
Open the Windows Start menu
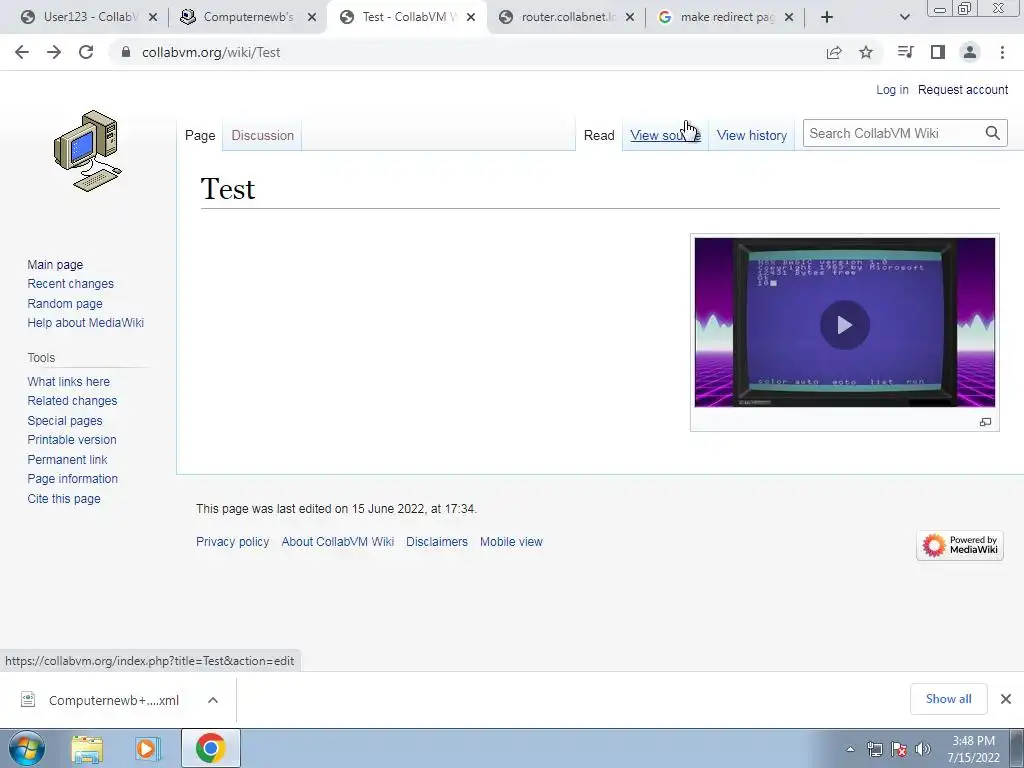click(27, 748)
